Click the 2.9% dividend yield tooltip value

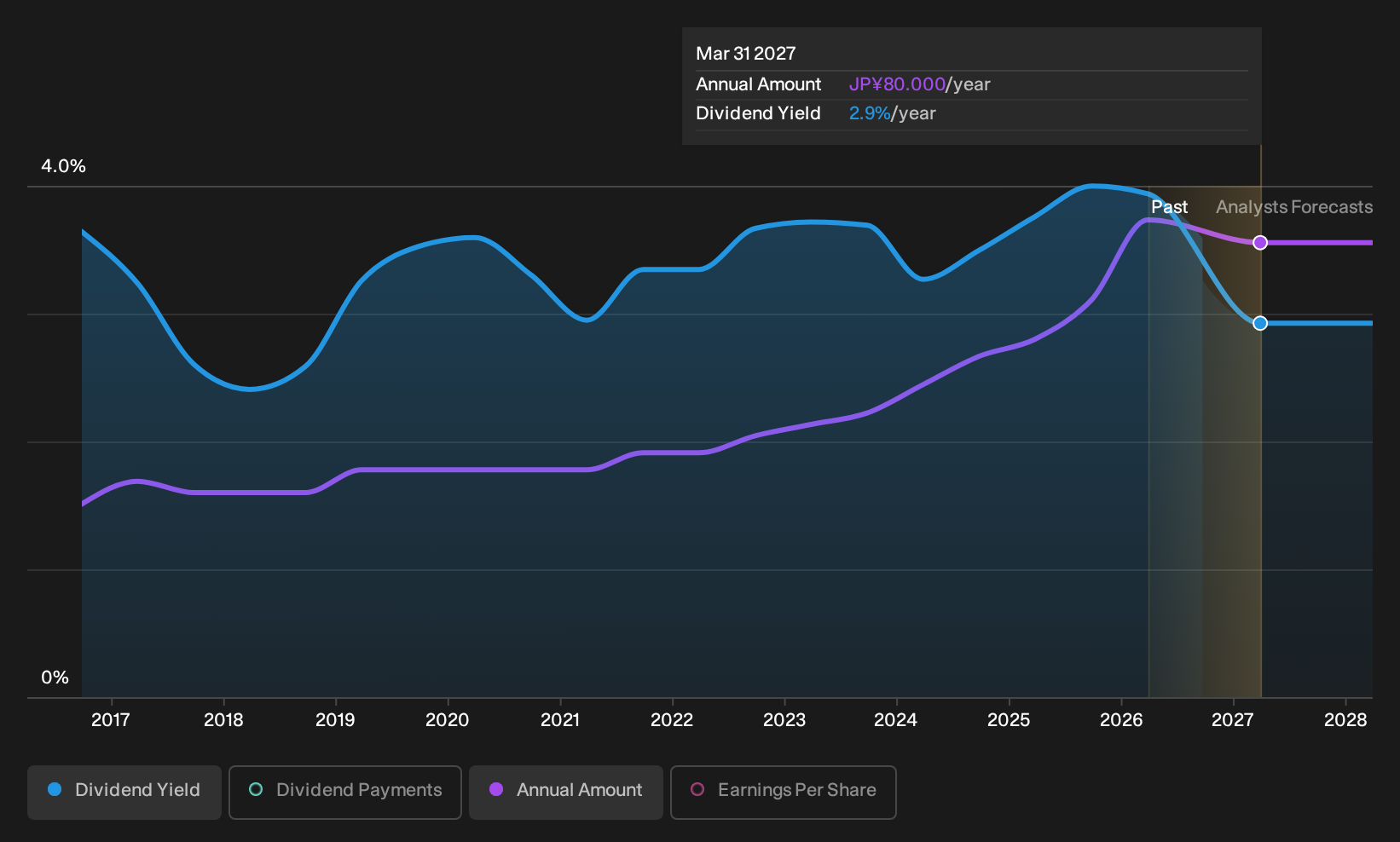click(x=870, y=113)
